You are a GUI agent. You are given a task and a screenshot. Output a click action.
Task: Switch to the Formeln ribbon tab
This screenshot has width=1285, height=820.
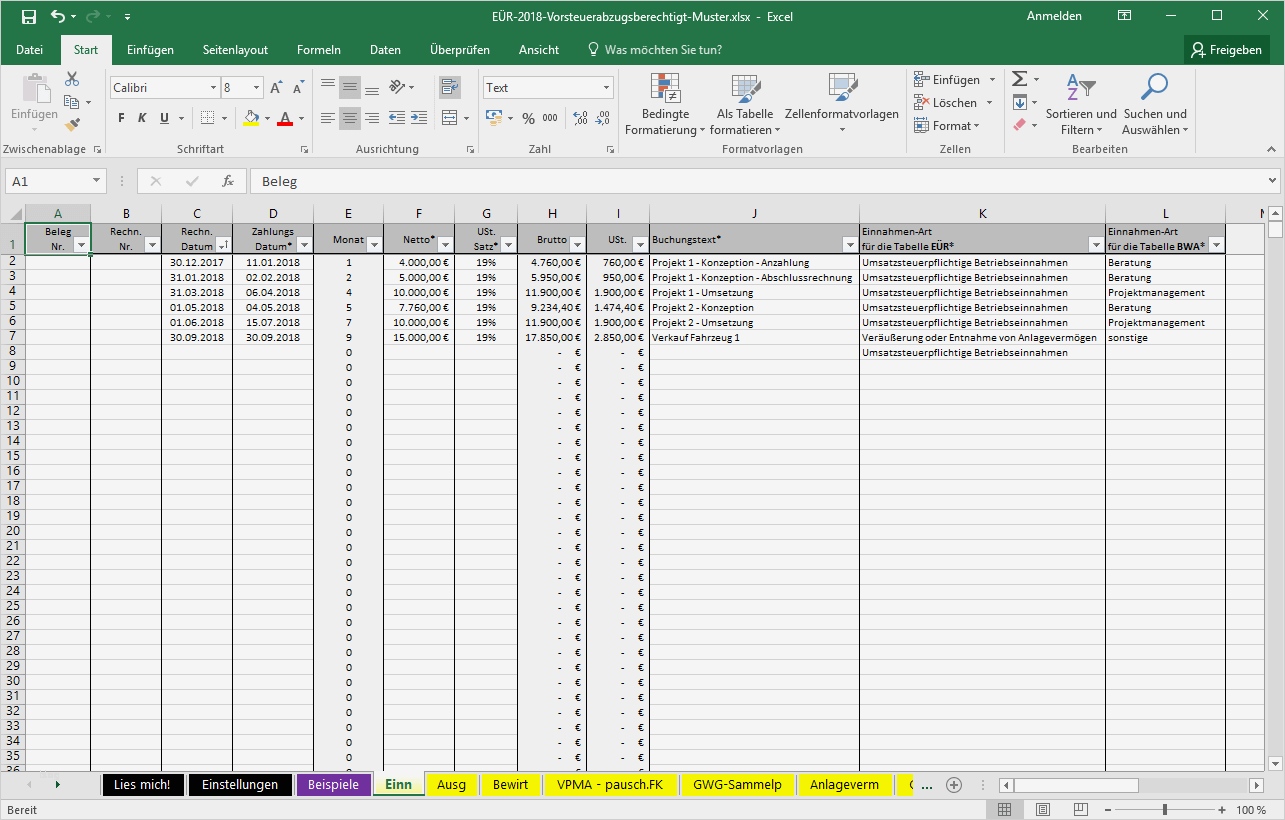pos(318,49)
